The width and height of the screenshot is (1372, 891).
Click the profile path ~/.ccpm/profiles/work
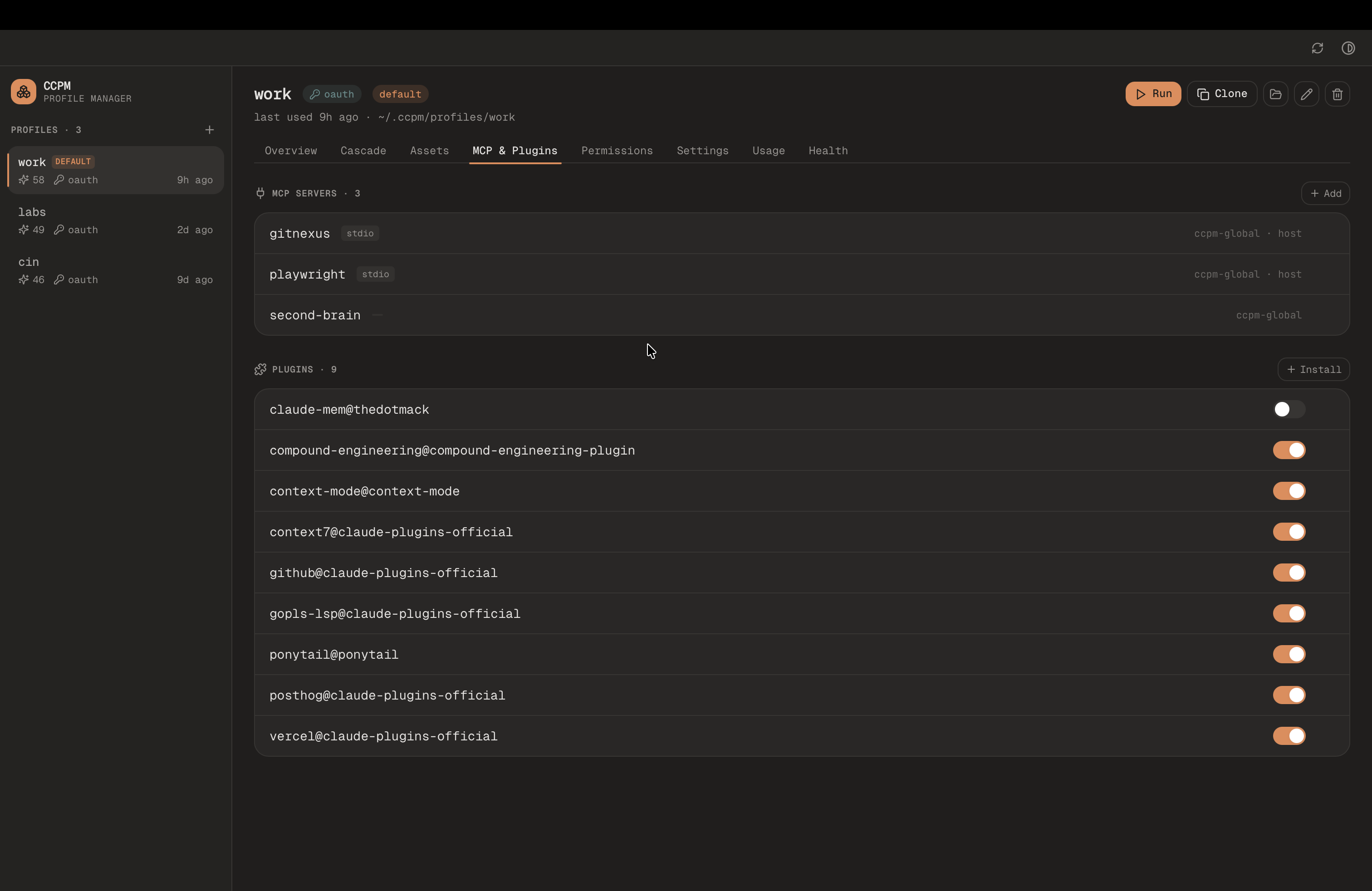click(x=446, y=117)
